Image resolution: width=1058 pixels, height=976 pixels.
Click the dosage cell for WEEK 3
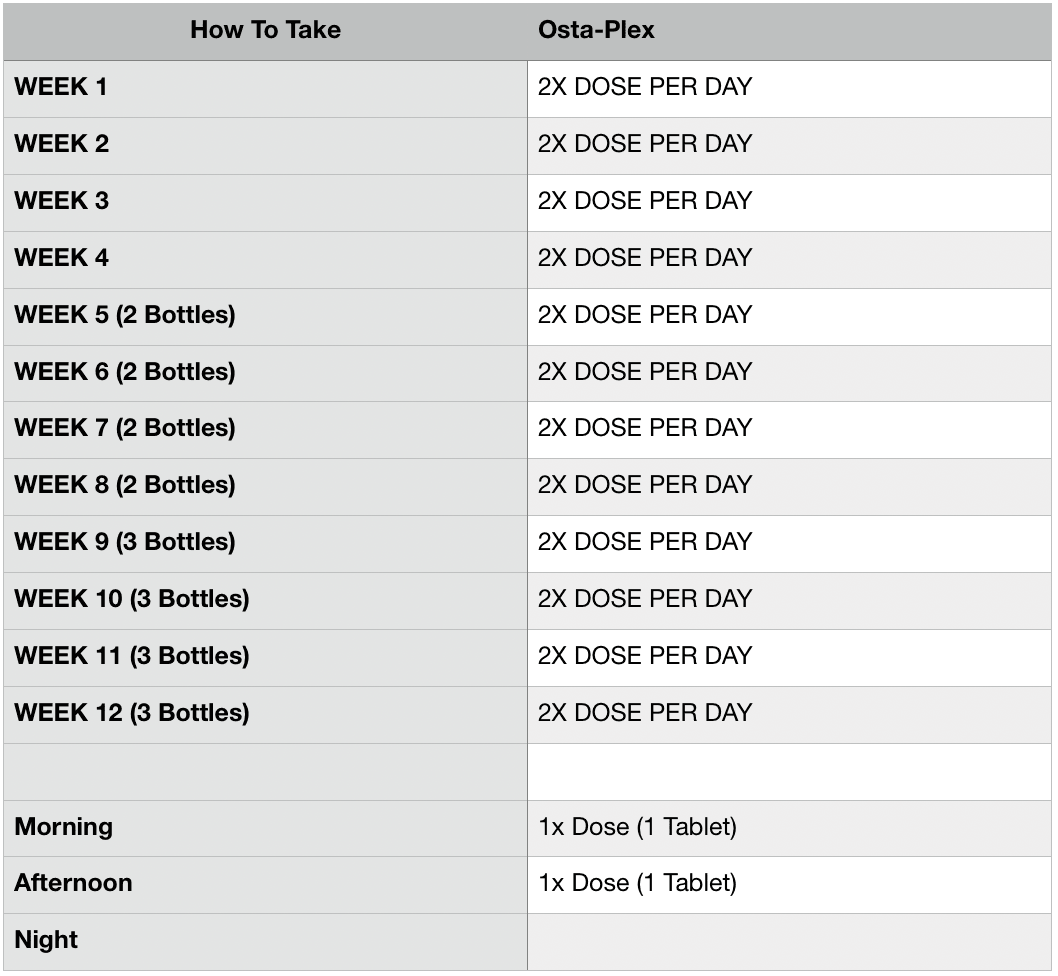(x=644, y=201)
